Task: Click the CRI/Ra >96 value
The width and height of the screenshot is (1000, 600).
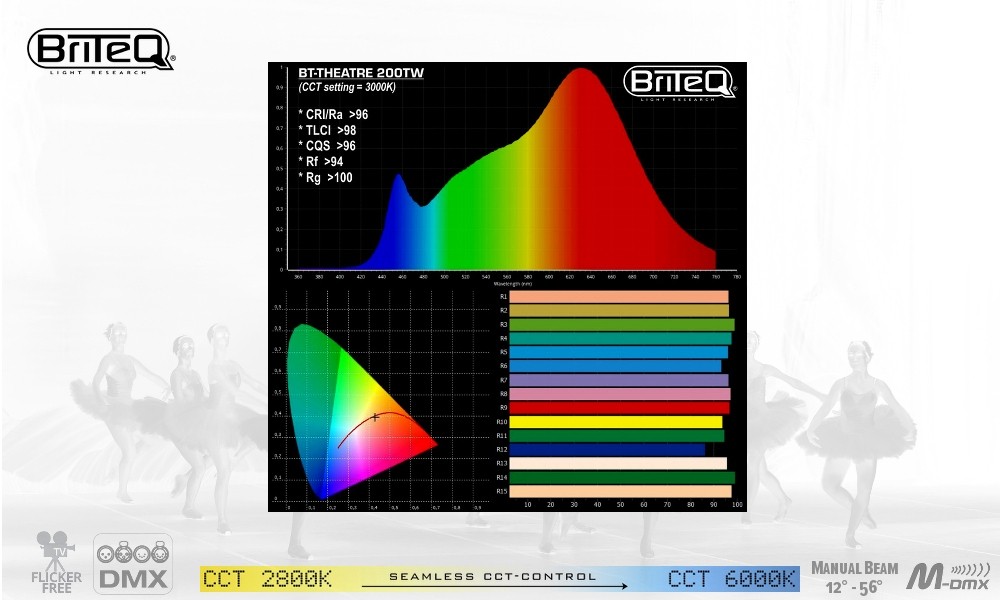Action: (333, 115)
